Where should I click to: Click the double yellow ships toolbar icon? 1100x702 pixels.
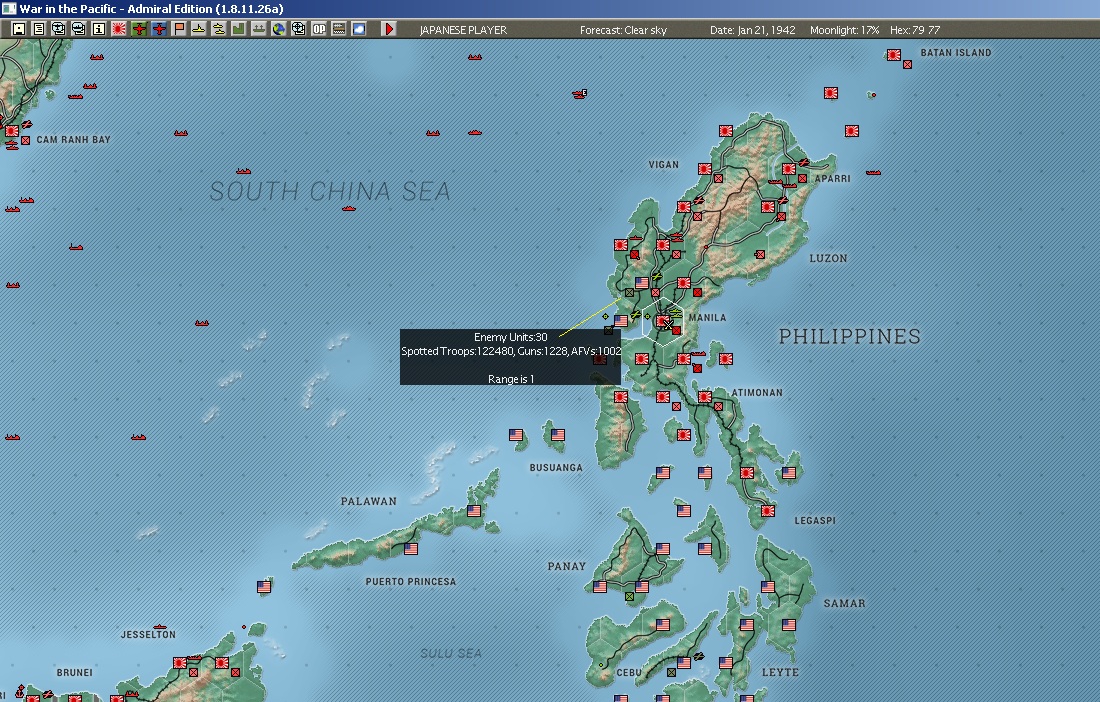[x=219, y=29]
